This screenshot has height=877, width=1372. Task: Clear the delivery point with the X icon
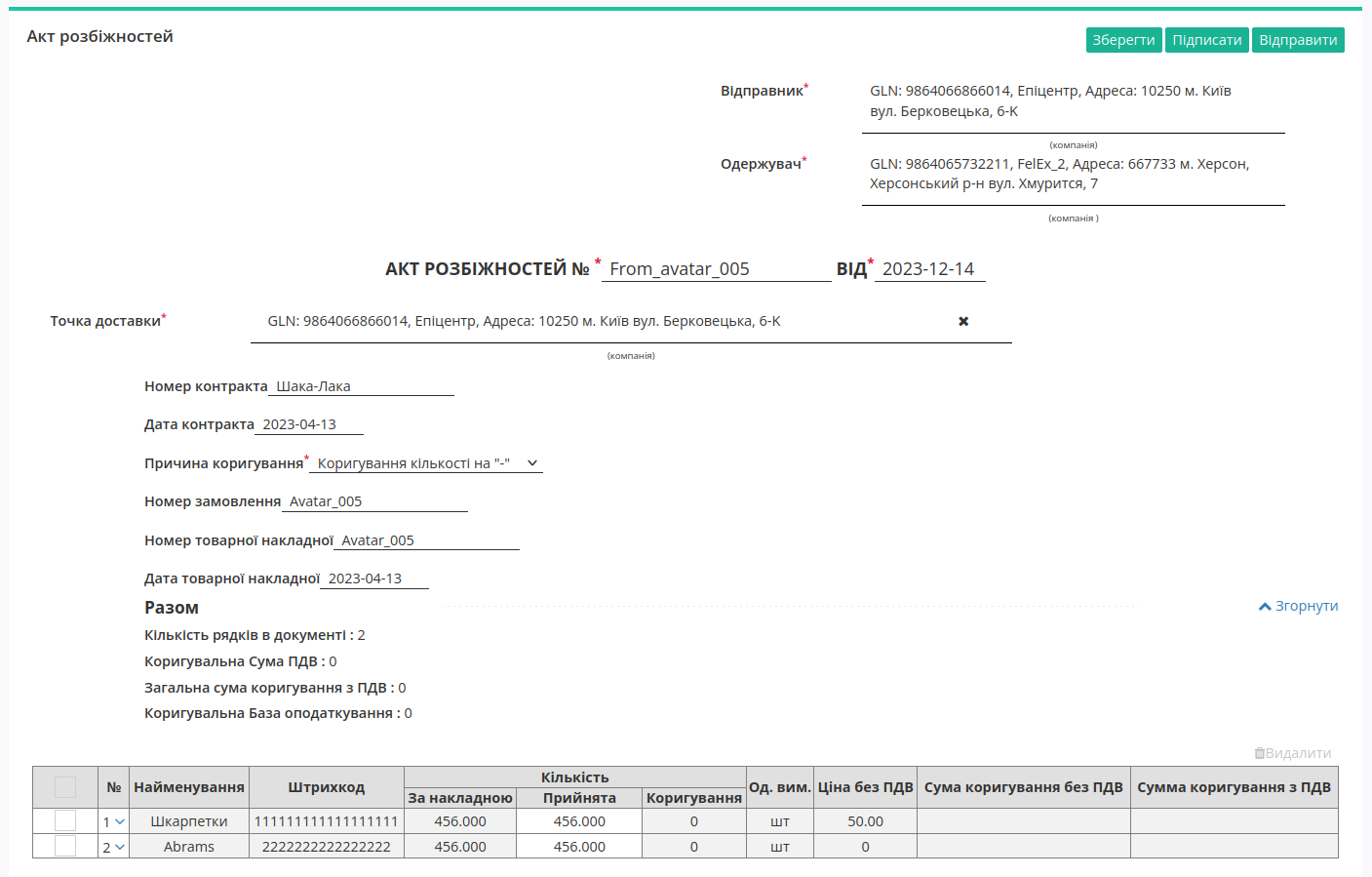tap(963, 321)
